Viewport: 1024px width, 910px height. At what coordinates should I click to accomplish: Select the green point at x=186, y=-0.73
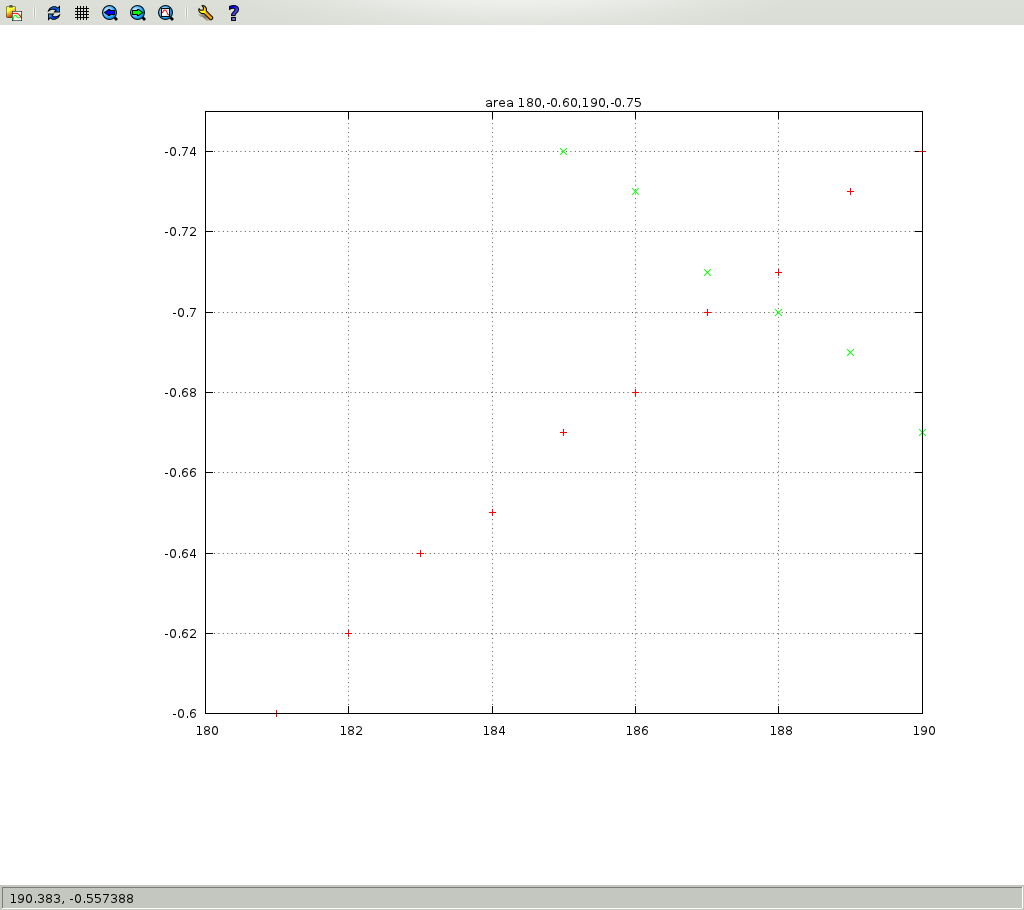635,192
